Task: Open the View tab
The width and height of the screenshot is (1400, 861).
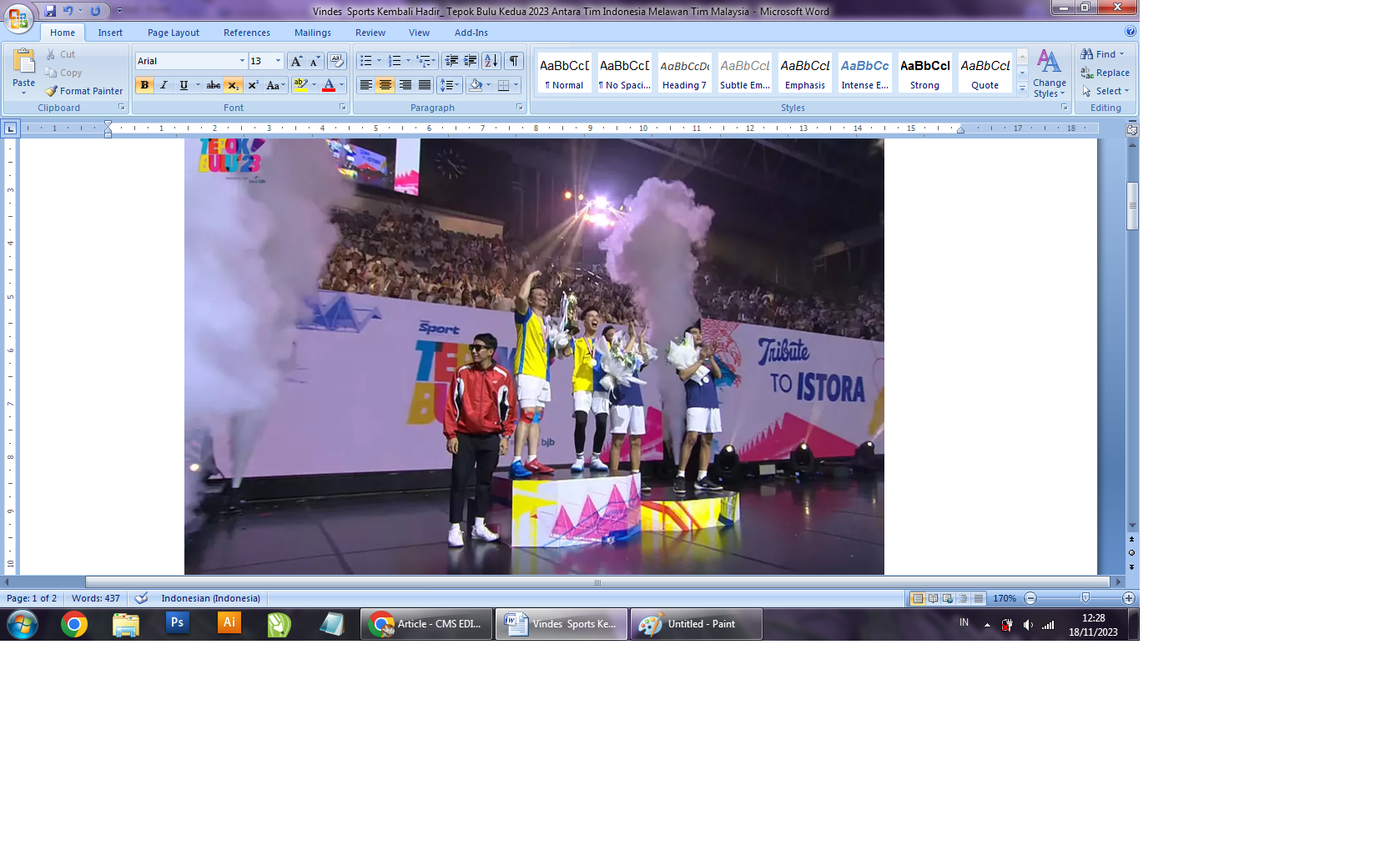Action: coord(420,33)
